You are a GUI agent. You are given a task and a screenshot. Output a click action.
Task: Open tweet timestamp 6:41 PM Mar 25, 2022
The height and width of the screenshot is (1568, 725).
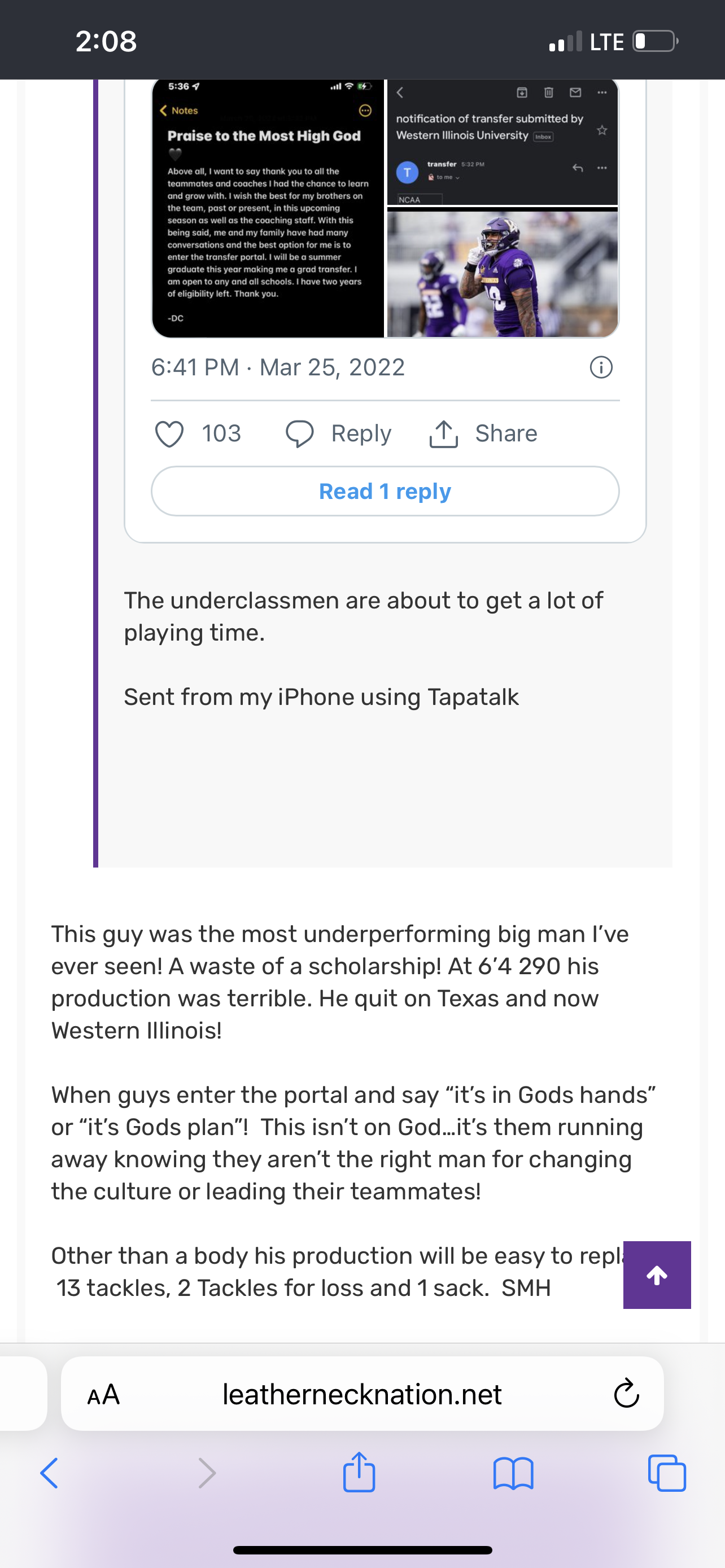278,367
